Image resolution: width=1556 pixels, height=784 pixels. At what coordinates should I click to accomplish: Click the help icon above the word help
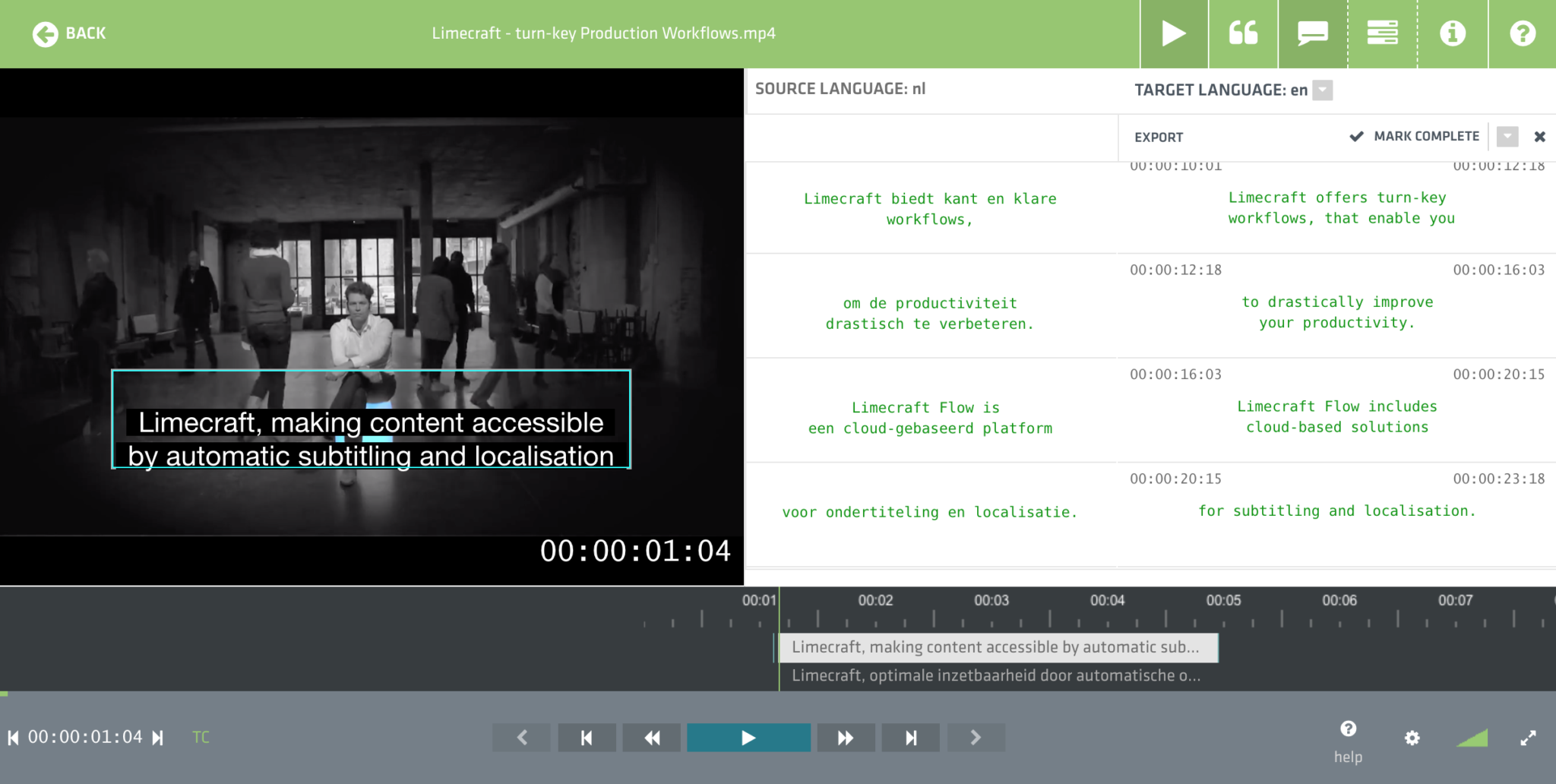click(1347, 728)
